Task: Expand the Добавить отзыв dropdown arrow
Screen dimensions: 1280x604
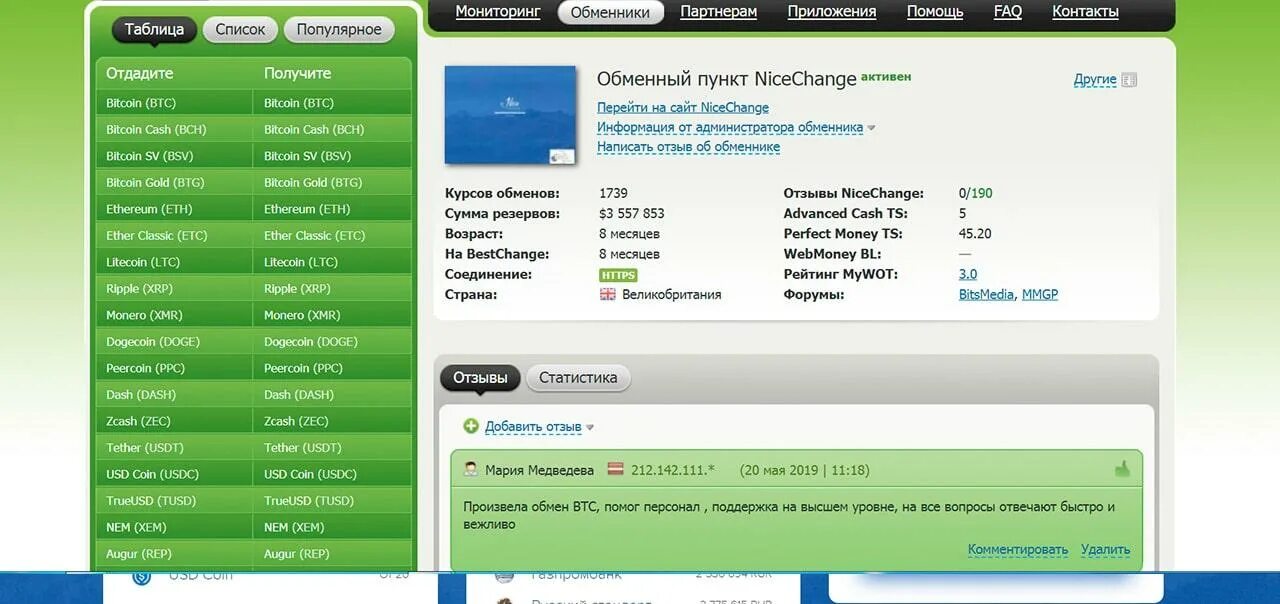Action: [590, 427]
